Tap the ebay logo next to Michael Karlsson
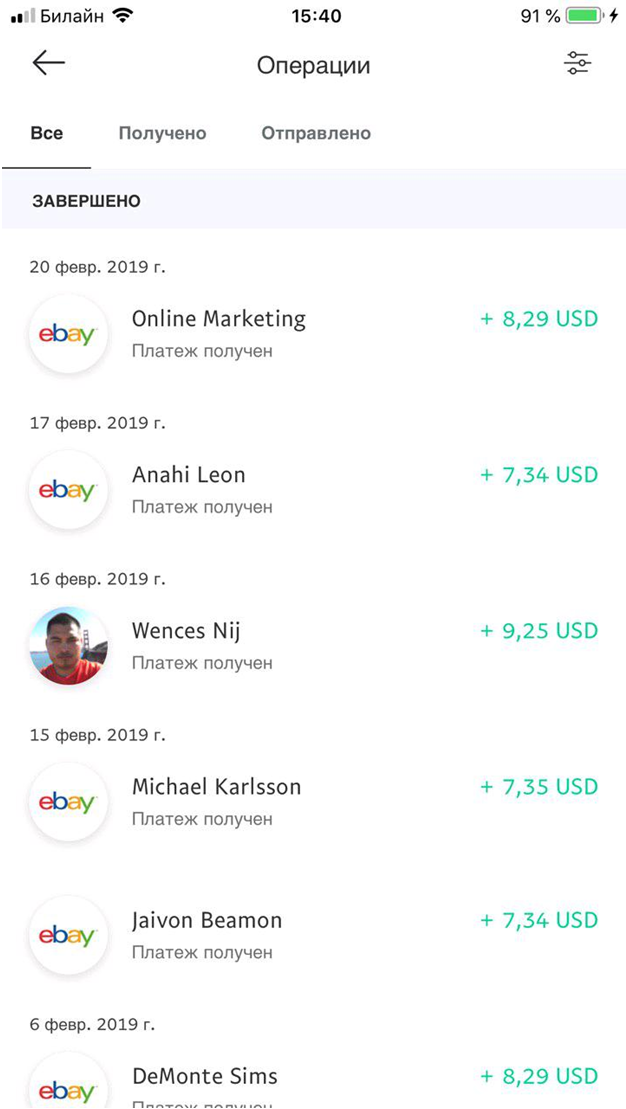The width and height of the screenshot is (626, 1109). [x=67, y=802]
